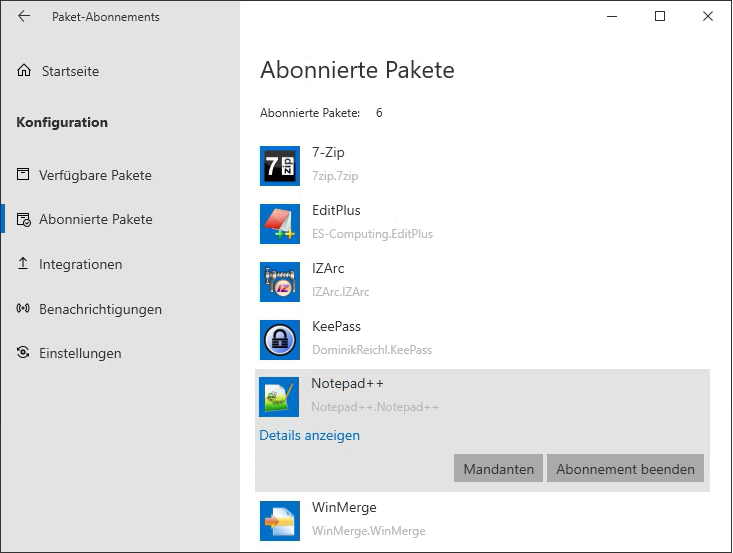
Task: Click Abonnement beenden for Notepad++
Action: pos(625,468)
